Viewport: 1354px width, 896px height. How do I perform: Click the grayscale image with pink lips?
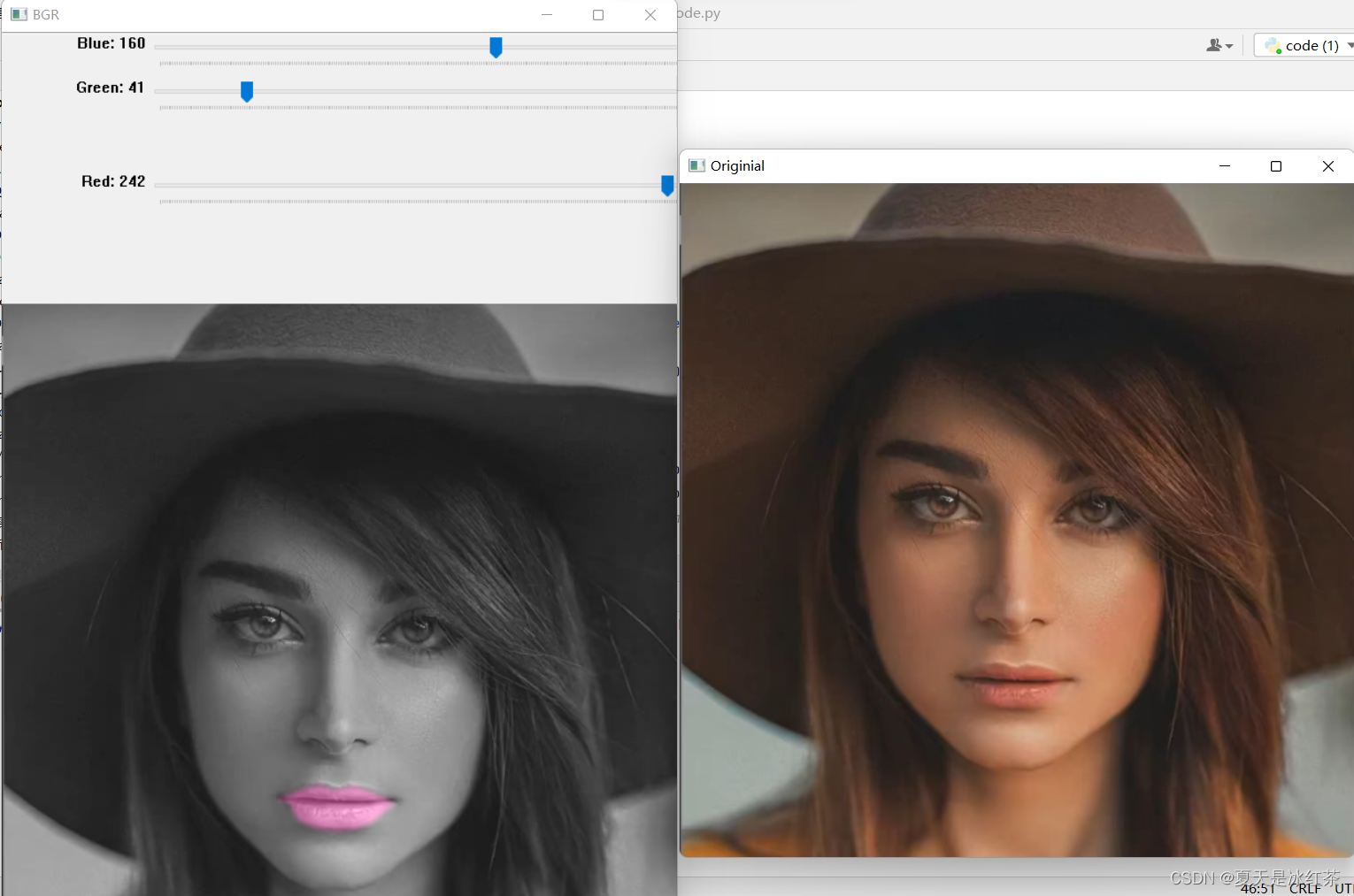point(339,600)
